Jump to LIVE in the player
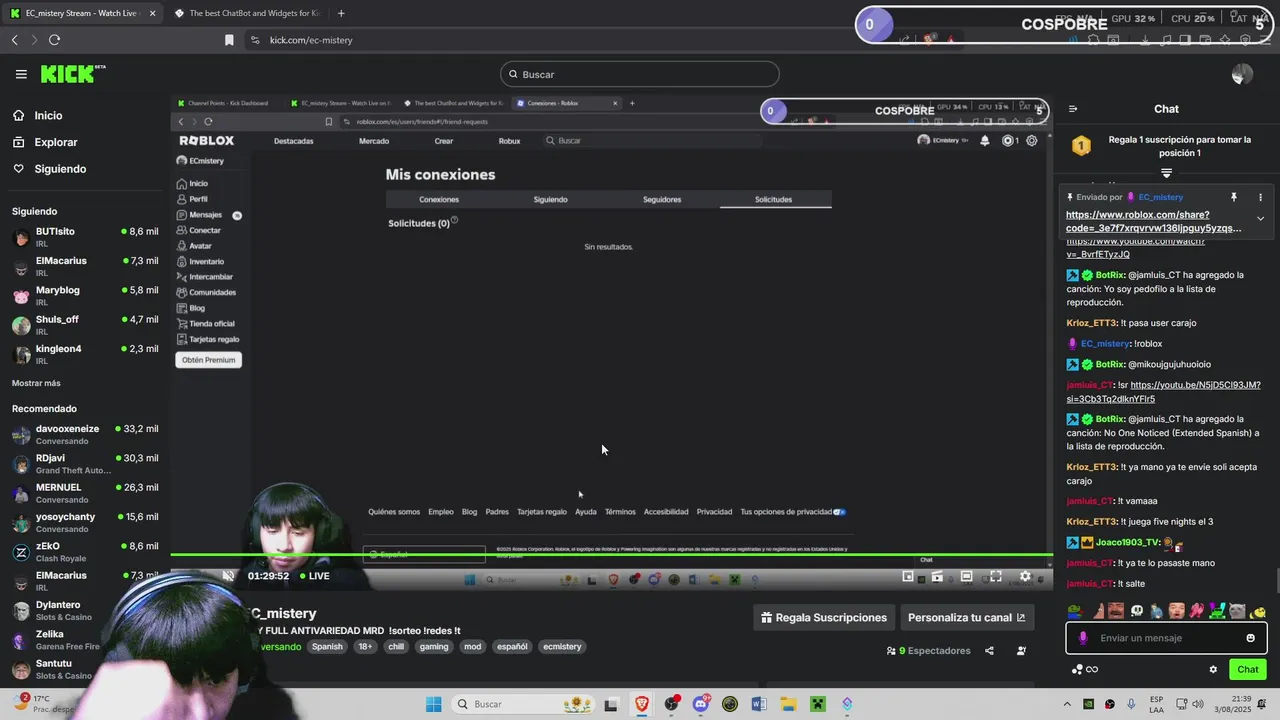1280x720 pixels. pyautogui.click(x=313, y=576)
